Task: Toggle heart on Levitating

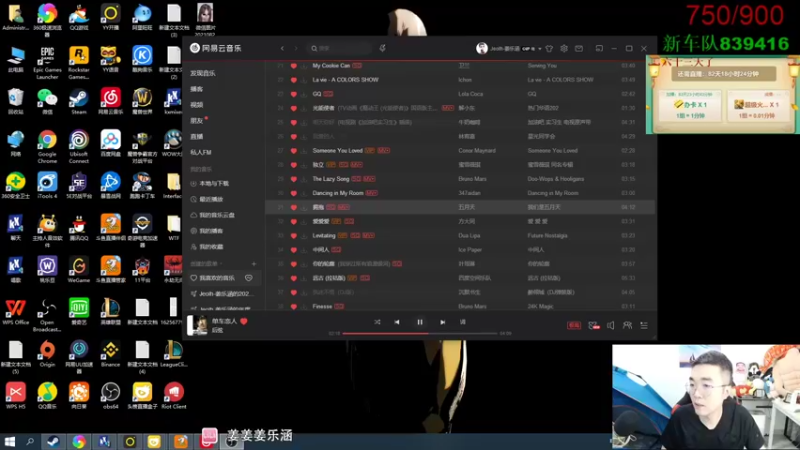Action: pos(293,236)
